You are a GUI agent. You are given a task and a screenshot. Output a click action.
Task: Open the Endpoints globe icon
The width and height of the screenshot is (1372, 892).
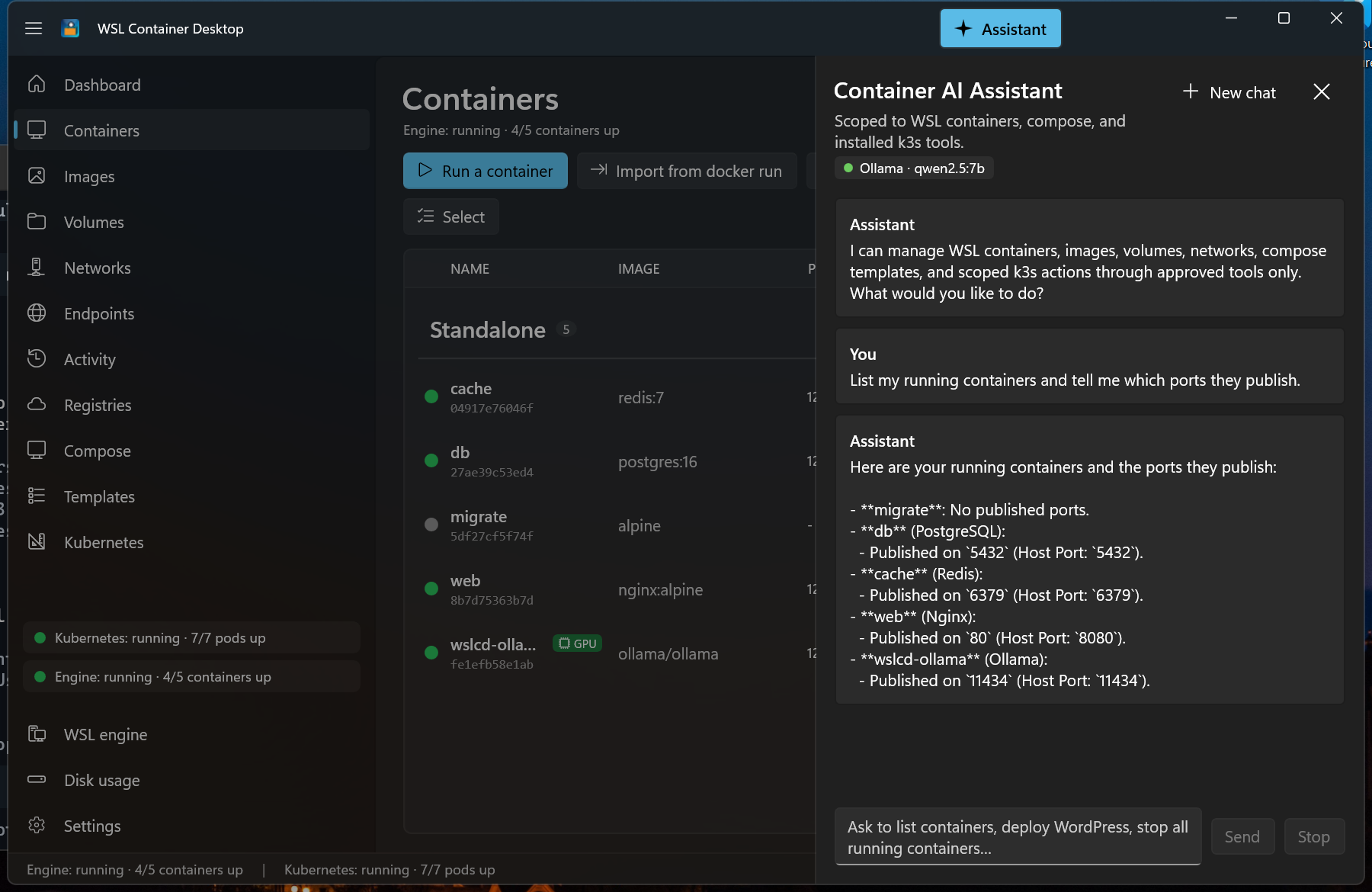click(37, 313)
